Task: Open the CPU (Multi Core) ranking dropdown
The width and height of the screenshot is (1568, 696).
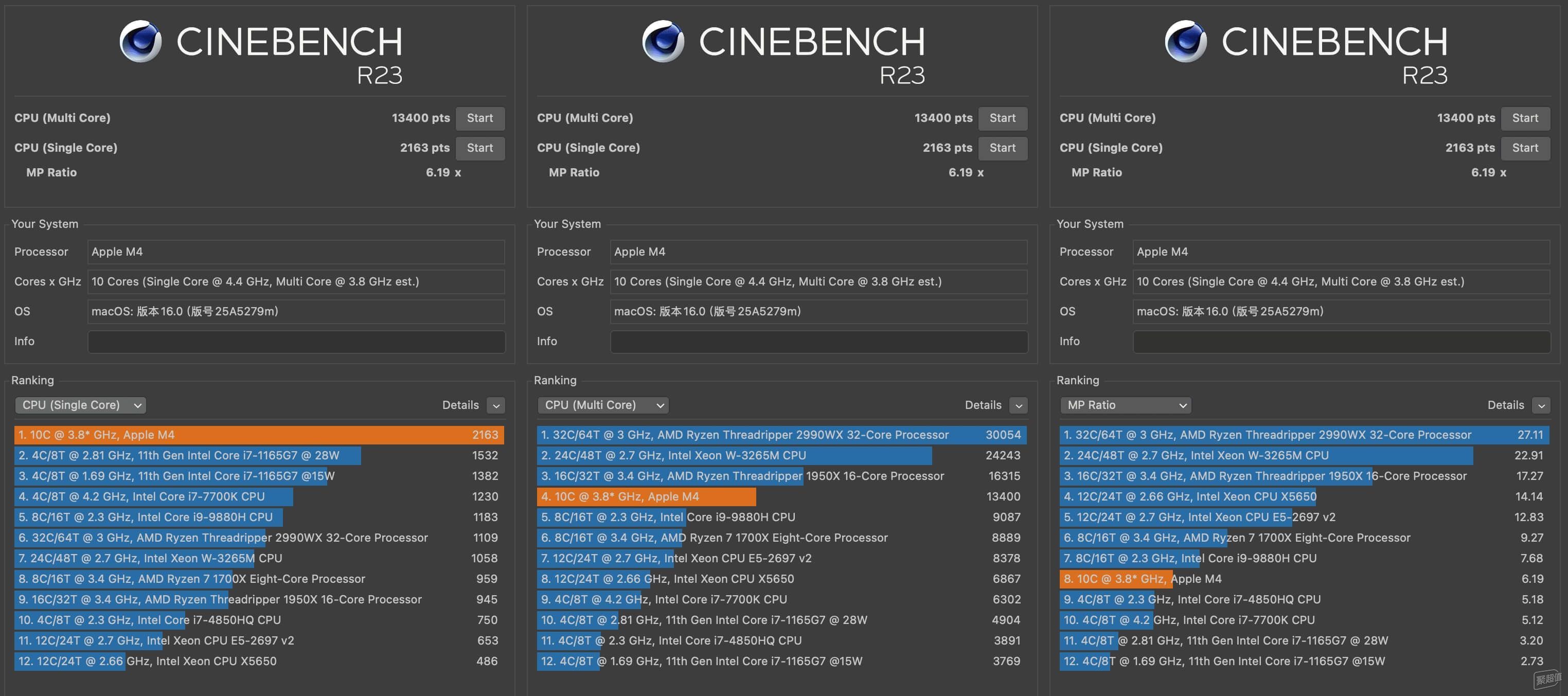Action: tap(602, 405)
